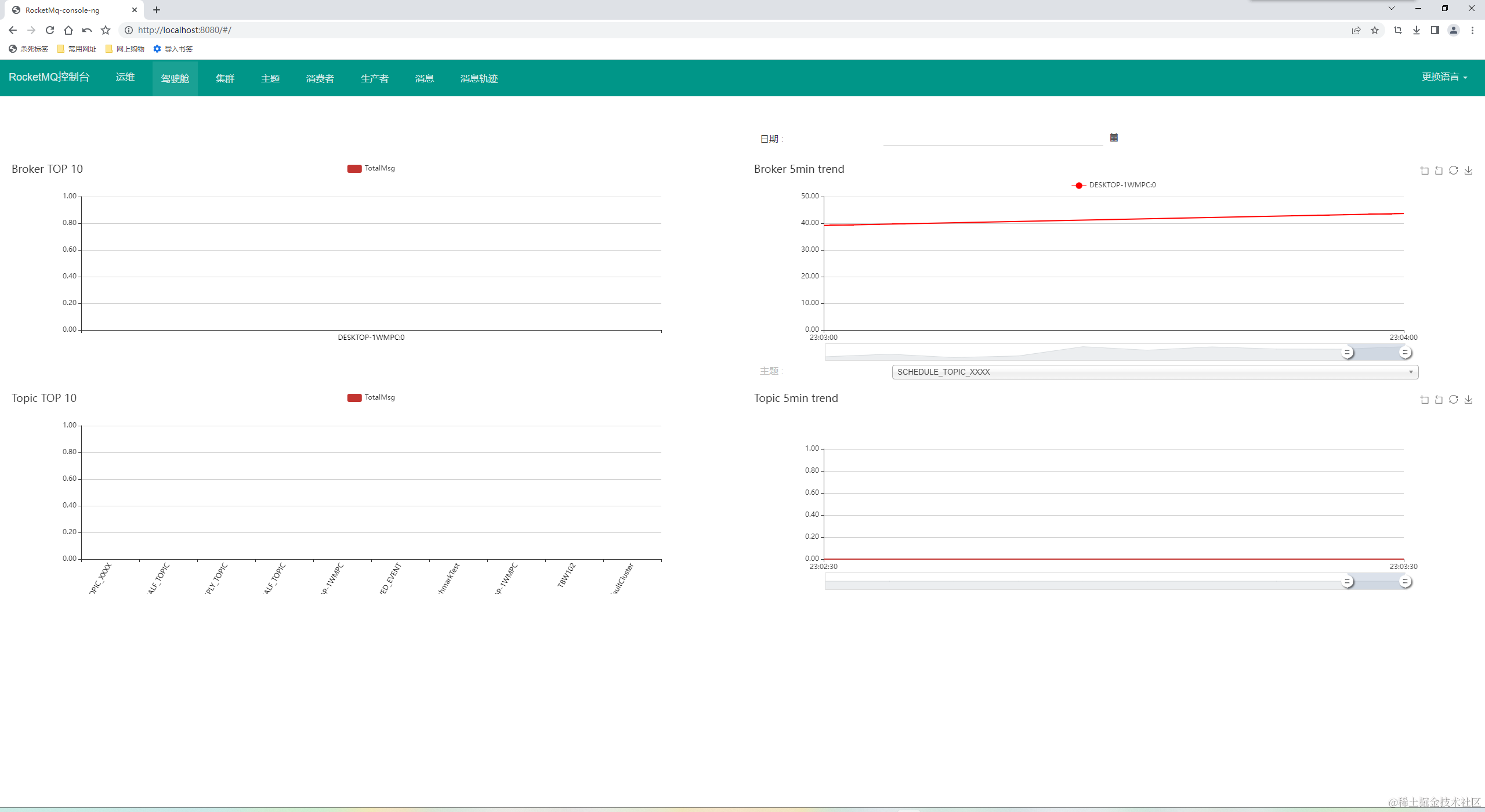Open the browser three-dot menu

pos(1472,30)
